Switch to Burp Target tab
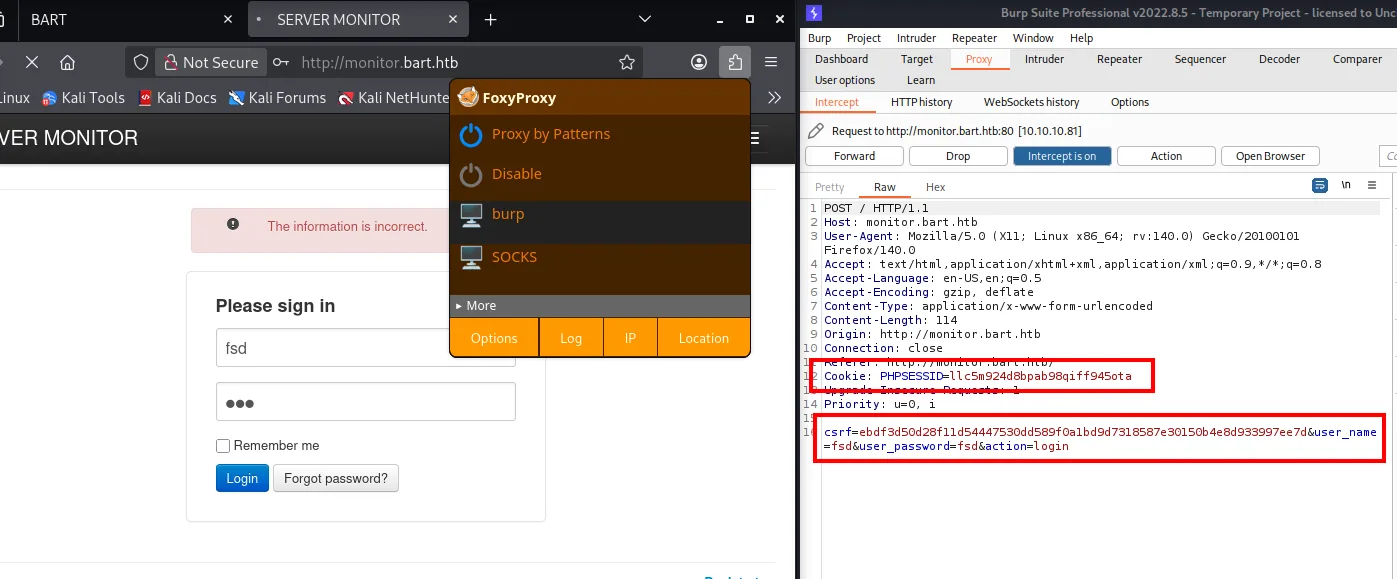The width and height of the screenshot is (1397, 579). coord(917,59)
